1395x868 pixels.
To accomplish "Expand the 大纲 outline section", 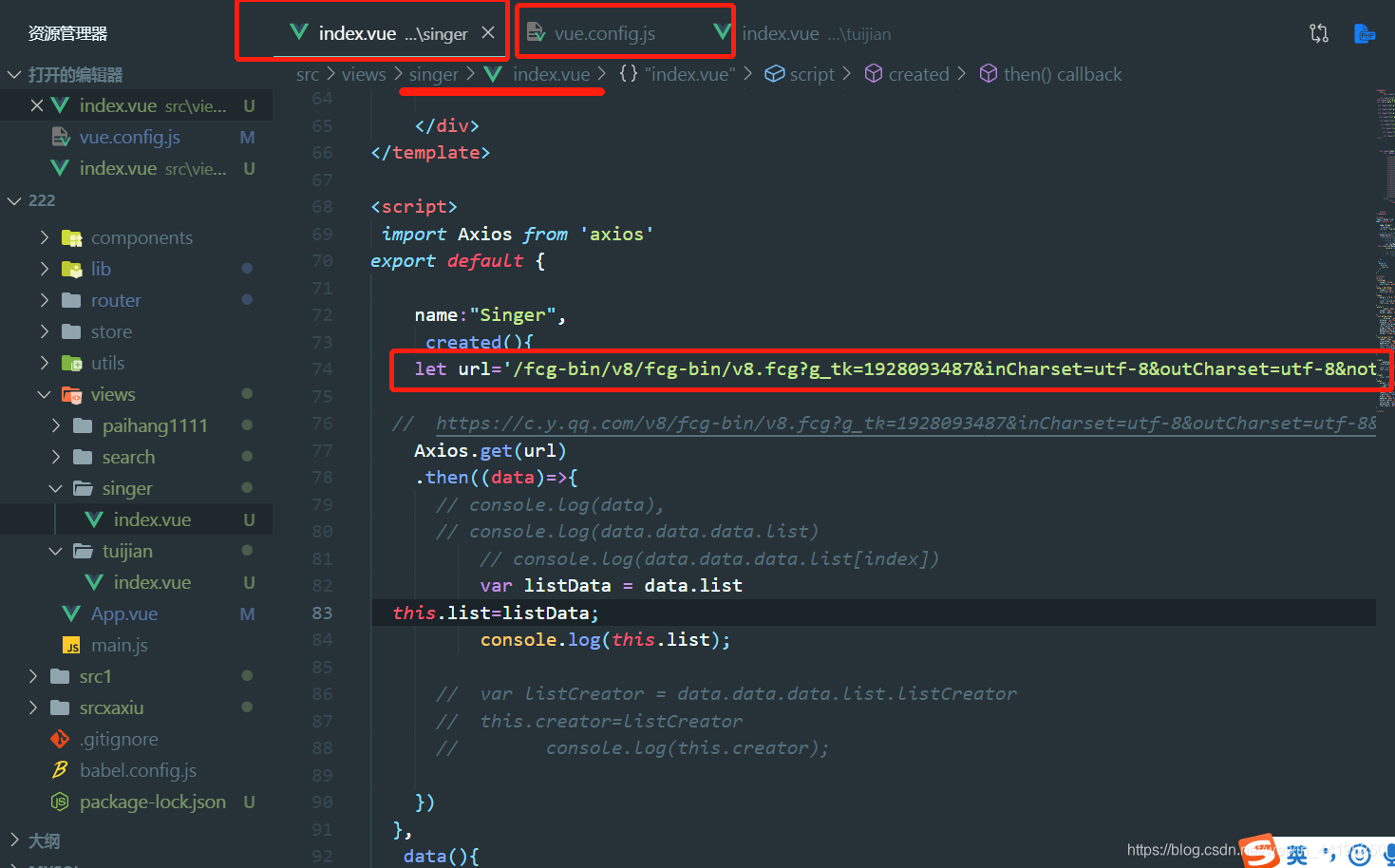I will tap(14, 840).
